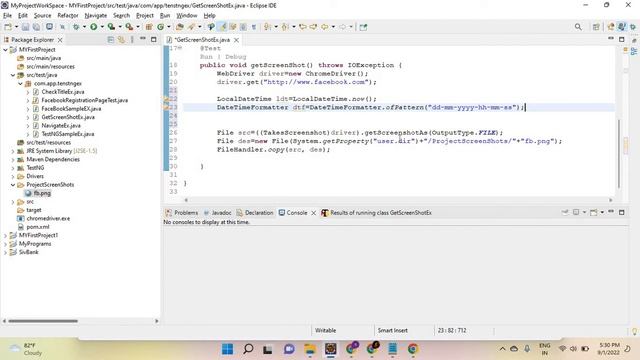The height and width of the screenshot is (360, 640).
Task: Collapse the ProjectScreenShots folder
Action: click(x=13, y=185)
